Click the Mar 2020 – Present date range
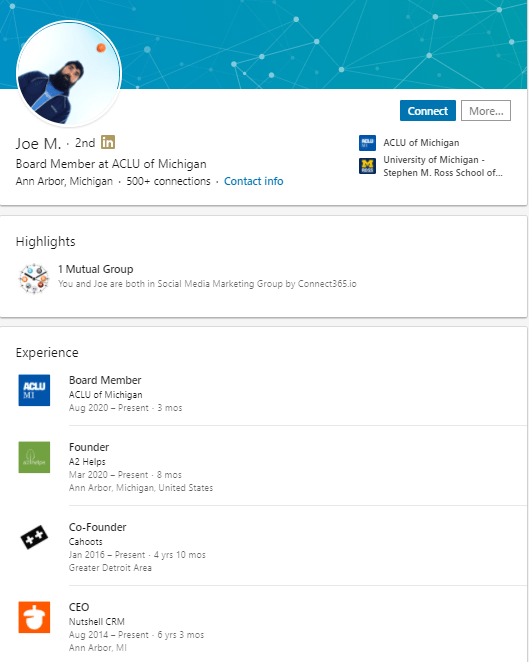529x662 pixels. click(109, 475)
